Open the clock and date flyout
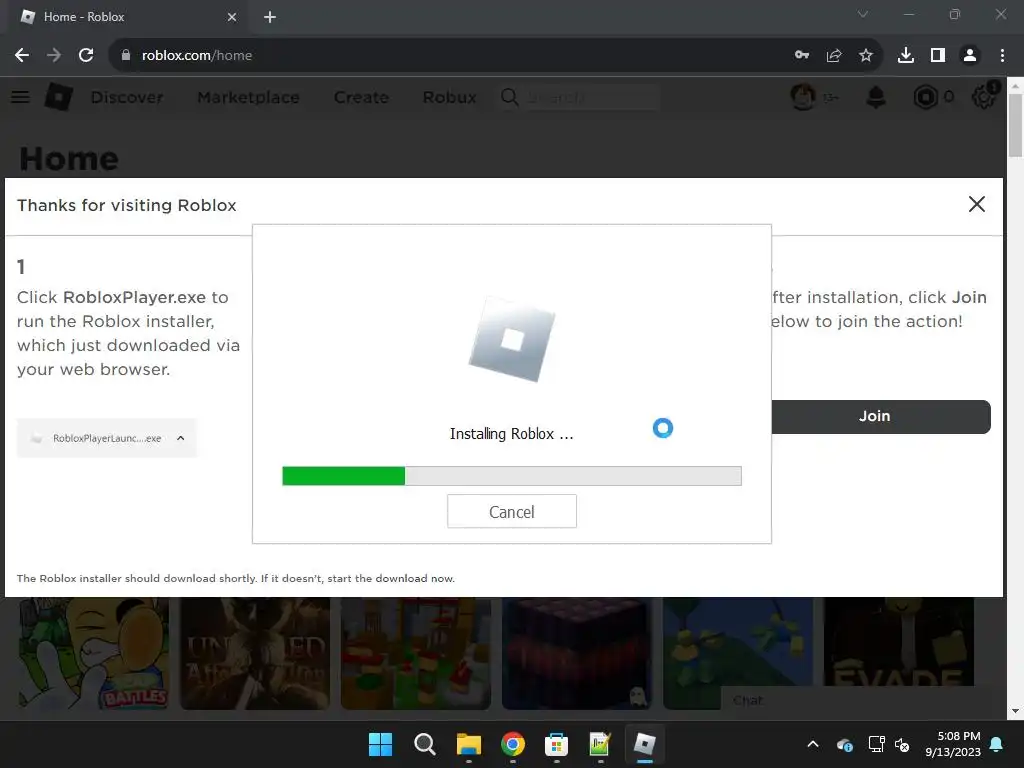This screenshot has width=1024, height=768. pos(953,744)
